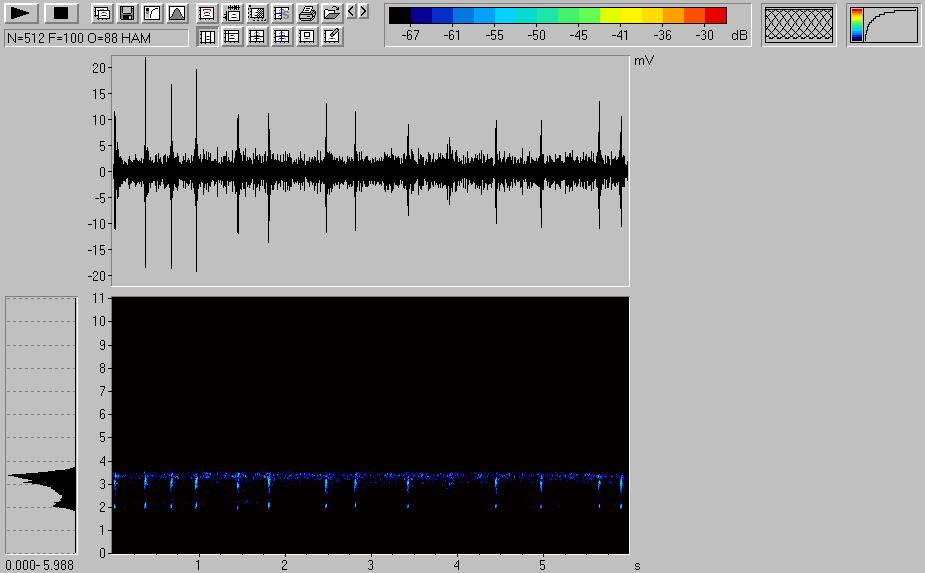Click the bell-shaped spectrum icon in toolbar
The image size is (925, 573).
176,13
